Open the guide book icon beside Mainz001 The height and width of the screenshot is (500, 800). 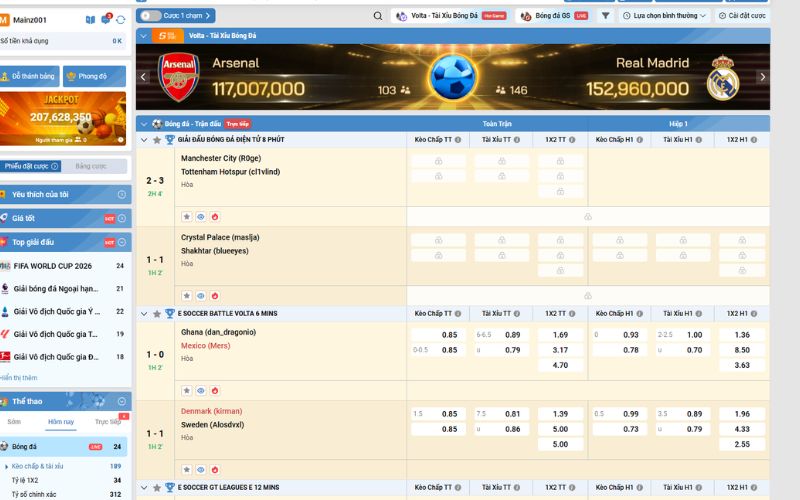point(90,20)
